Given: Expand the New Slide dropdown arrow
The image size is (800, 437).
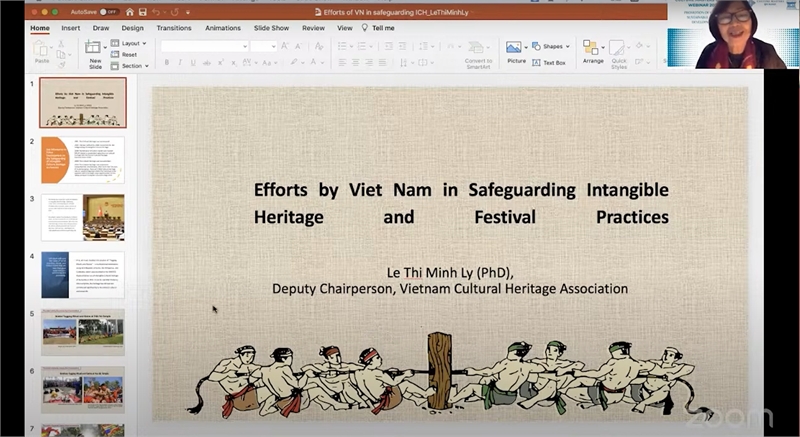Looking at the screenshot, I should click(106, 47).
